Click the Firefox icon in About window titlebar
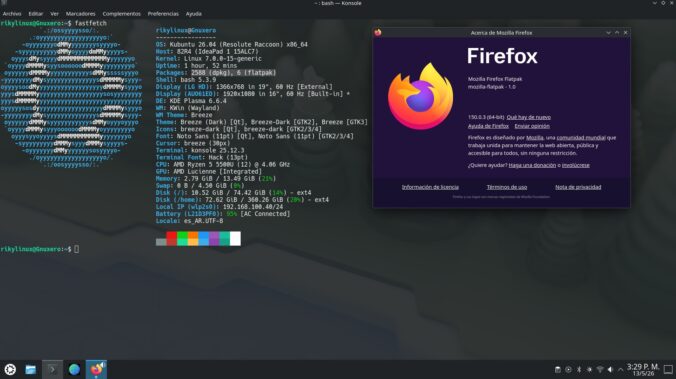 pos(378,32)
